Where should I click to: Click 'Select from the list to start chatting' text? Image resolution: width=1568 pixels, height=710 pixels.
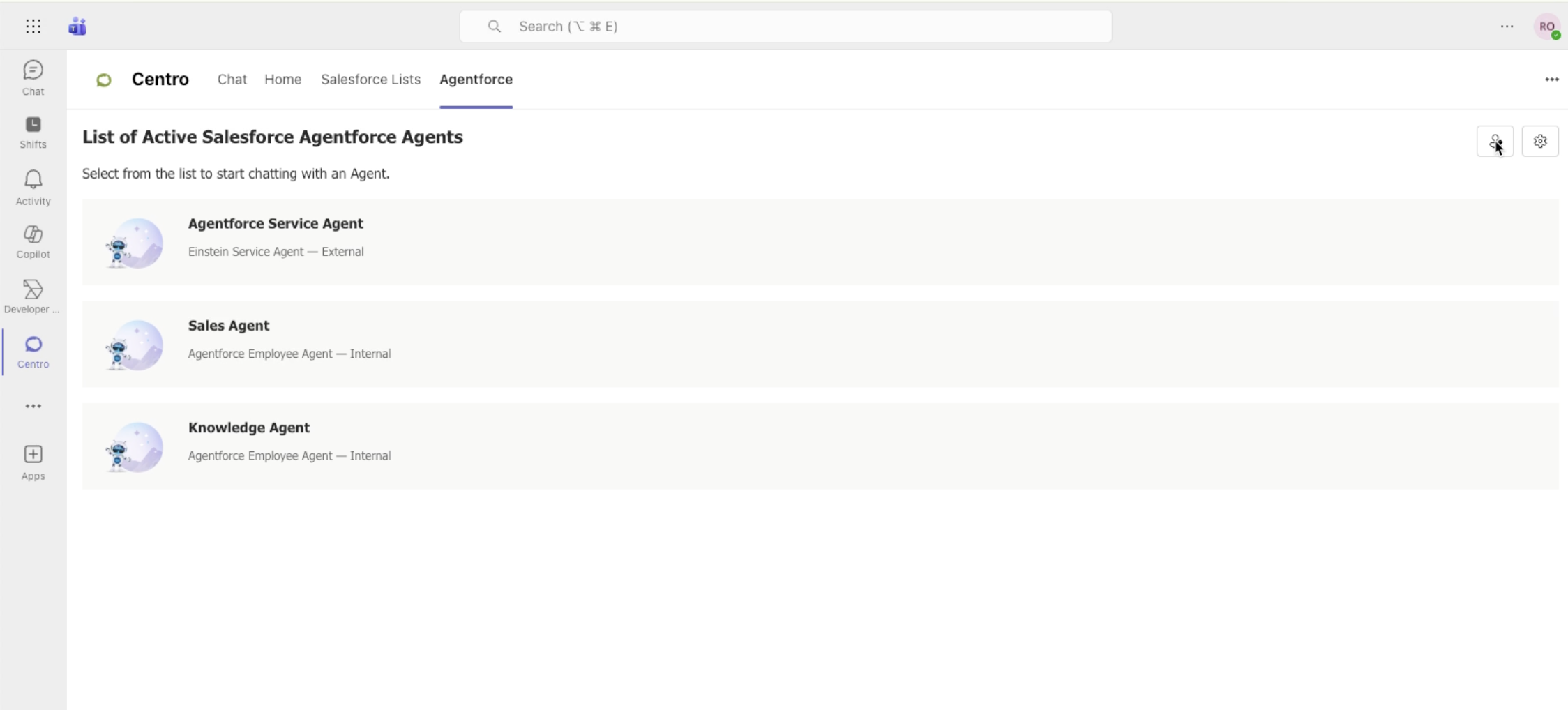coord(236,174)
